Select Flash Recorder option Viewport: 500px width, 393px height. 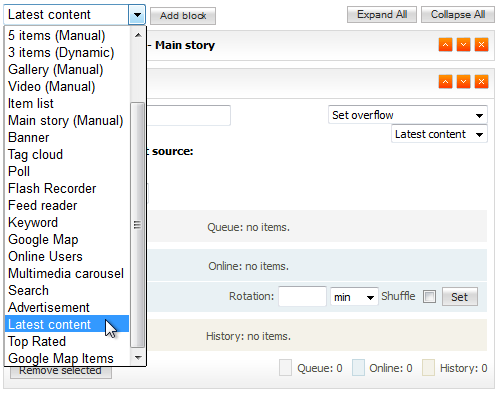coord(67,188)
